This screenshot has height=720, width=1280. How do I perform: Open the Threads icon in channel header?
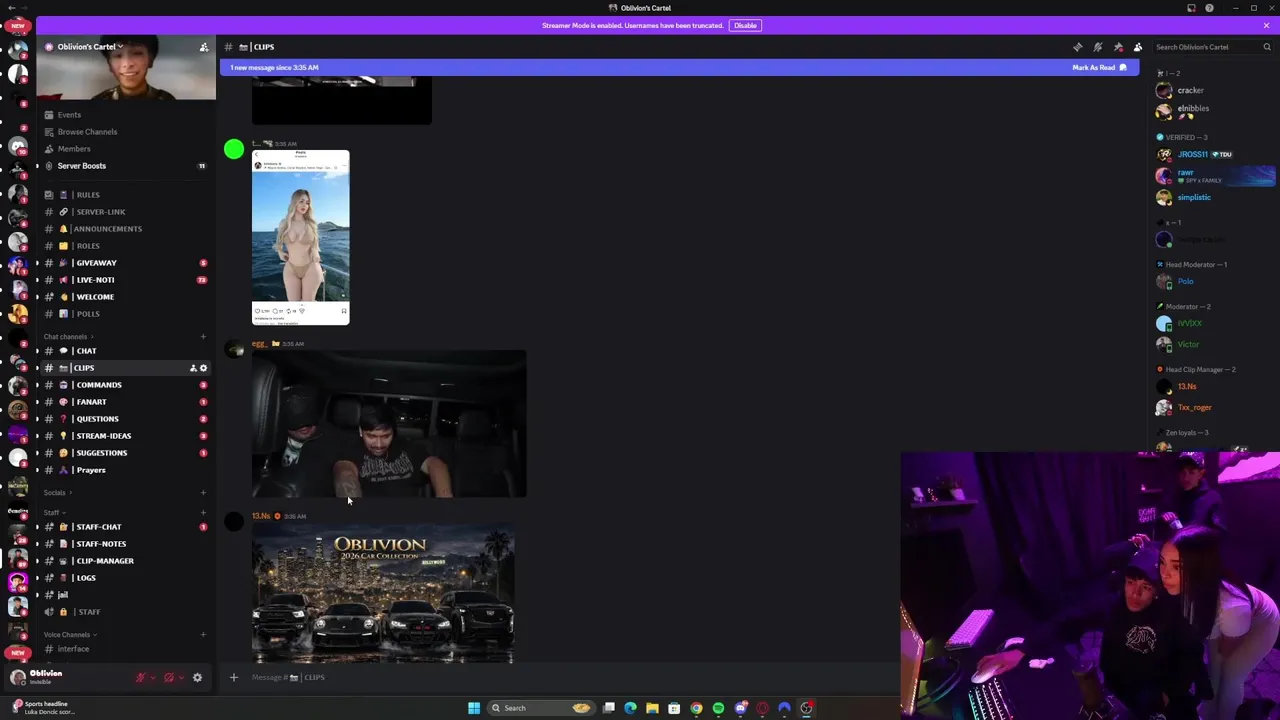point(1077,47)
